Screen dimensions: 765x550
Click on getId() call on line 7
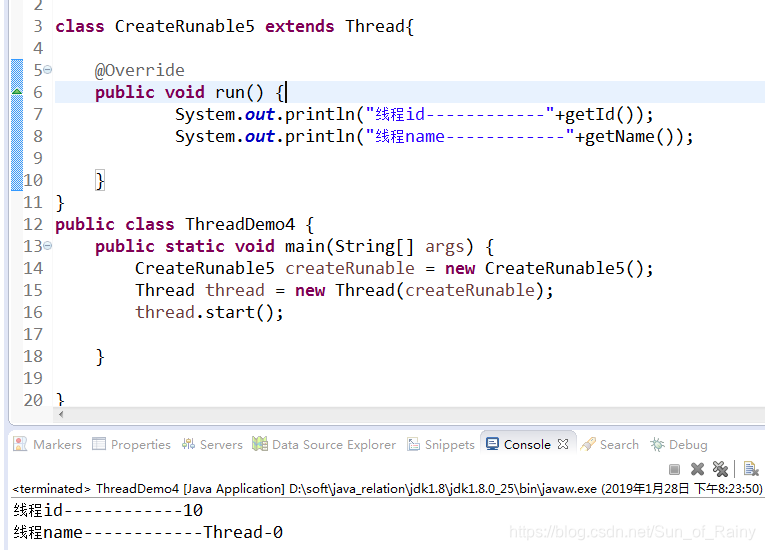pos(599,114)
